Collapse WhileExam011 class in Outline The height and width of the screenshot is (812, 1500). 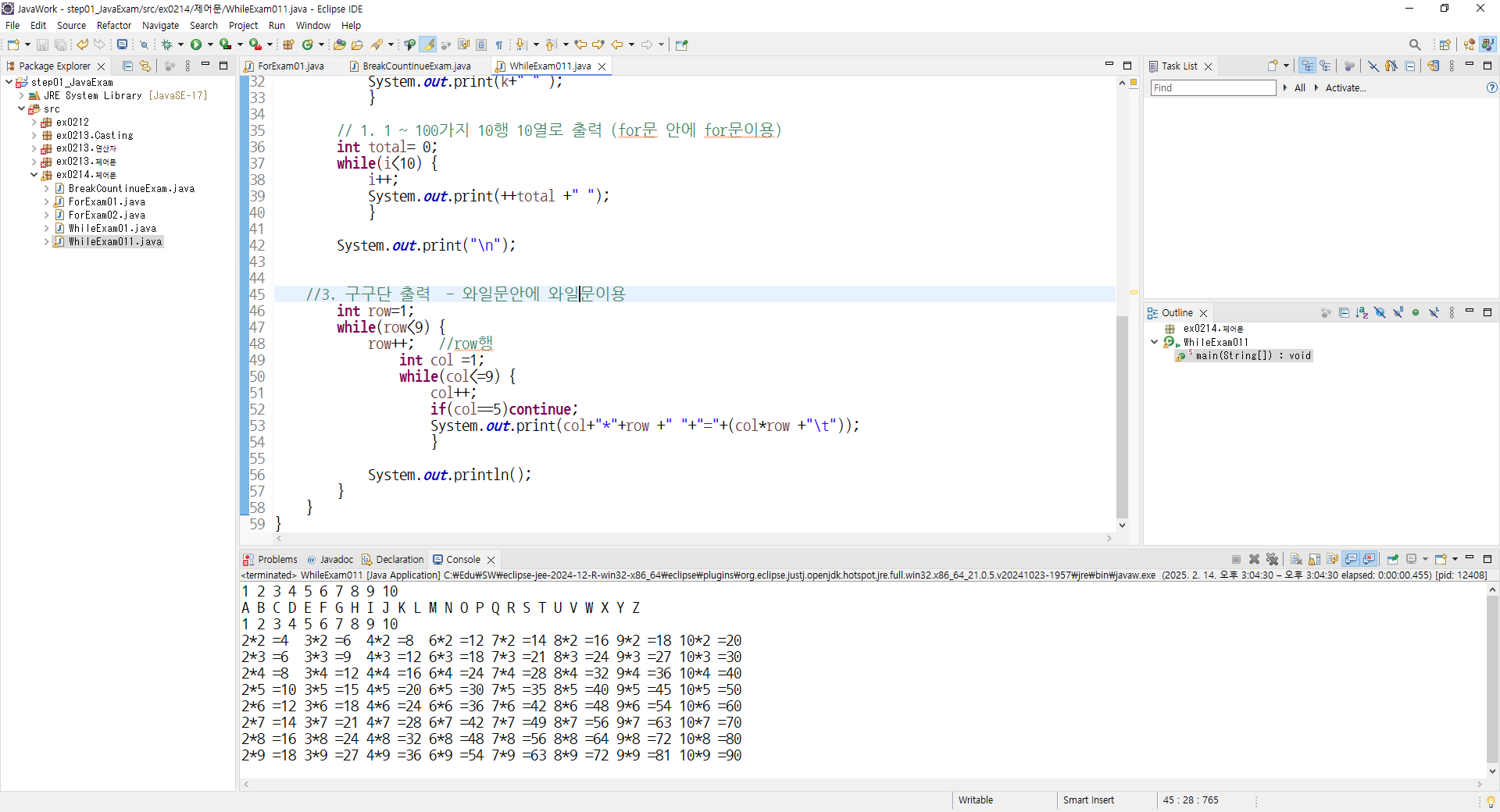tap(1154, 342)
